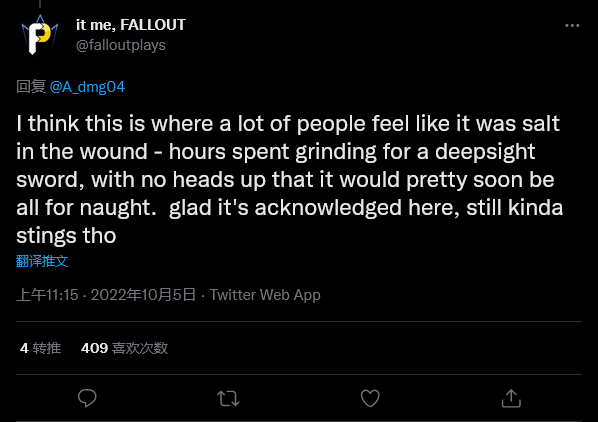This screenshot has height=422, width=598.
Task: Click the reply speech bubble icon
Action: pos(87,398)
